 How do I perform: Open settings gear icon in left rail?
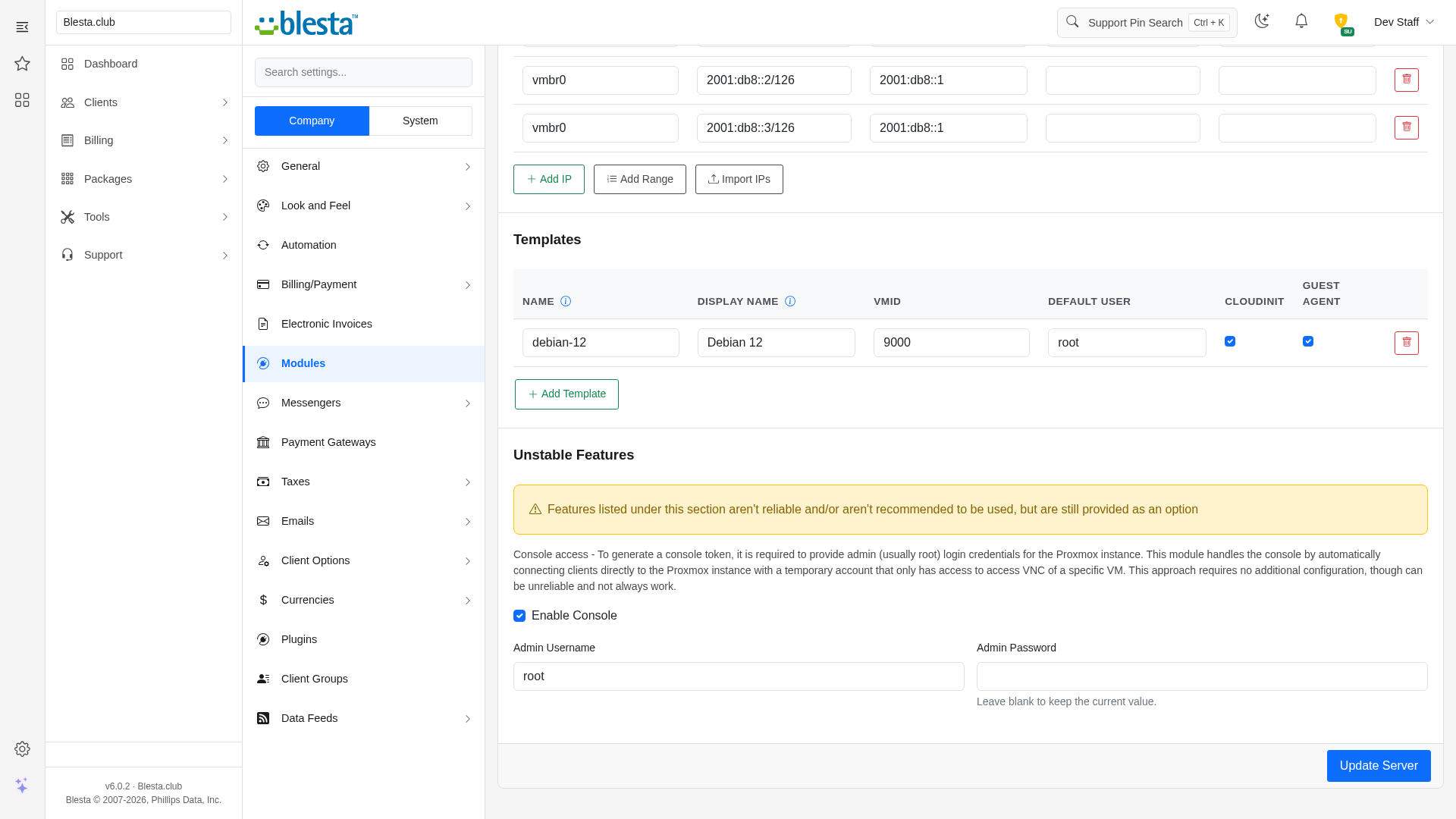22,749
